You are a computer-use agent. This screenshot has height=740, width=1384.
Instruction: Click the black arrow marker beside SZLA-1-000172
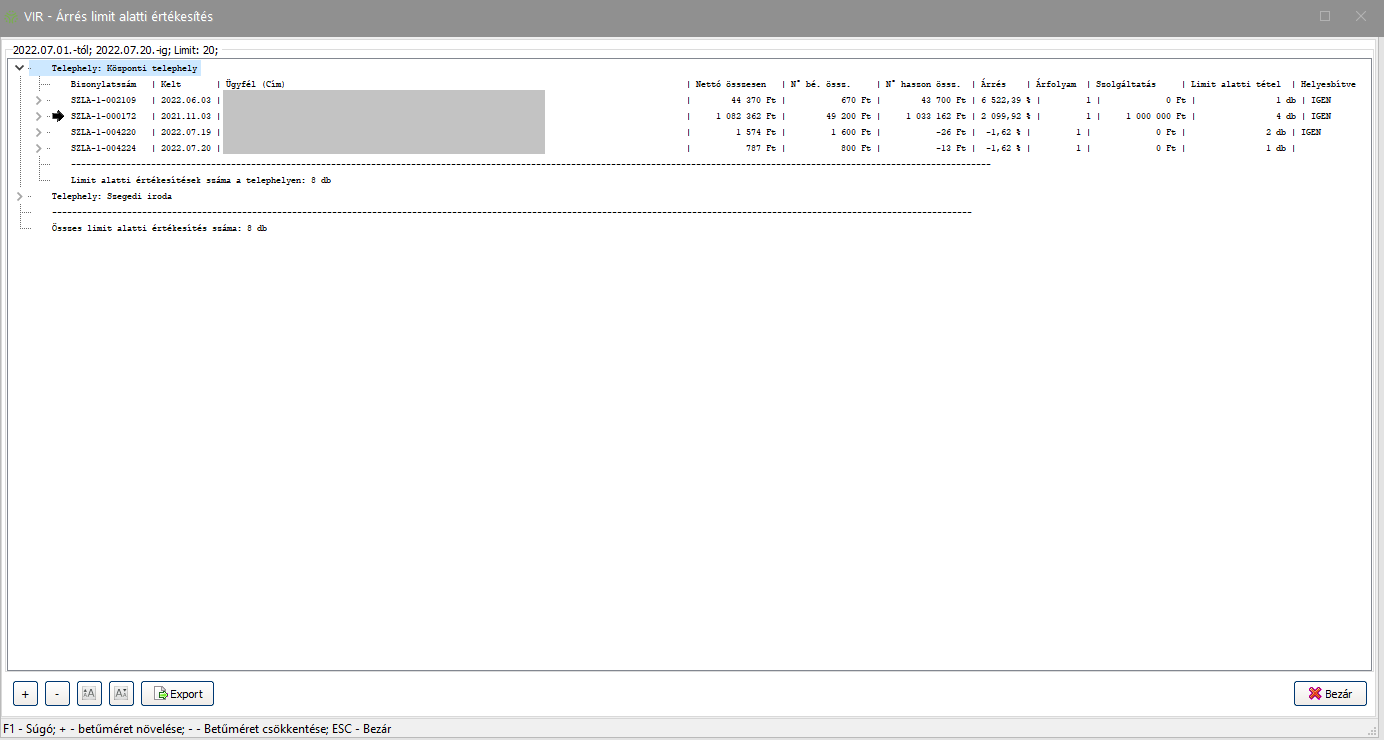58,116
